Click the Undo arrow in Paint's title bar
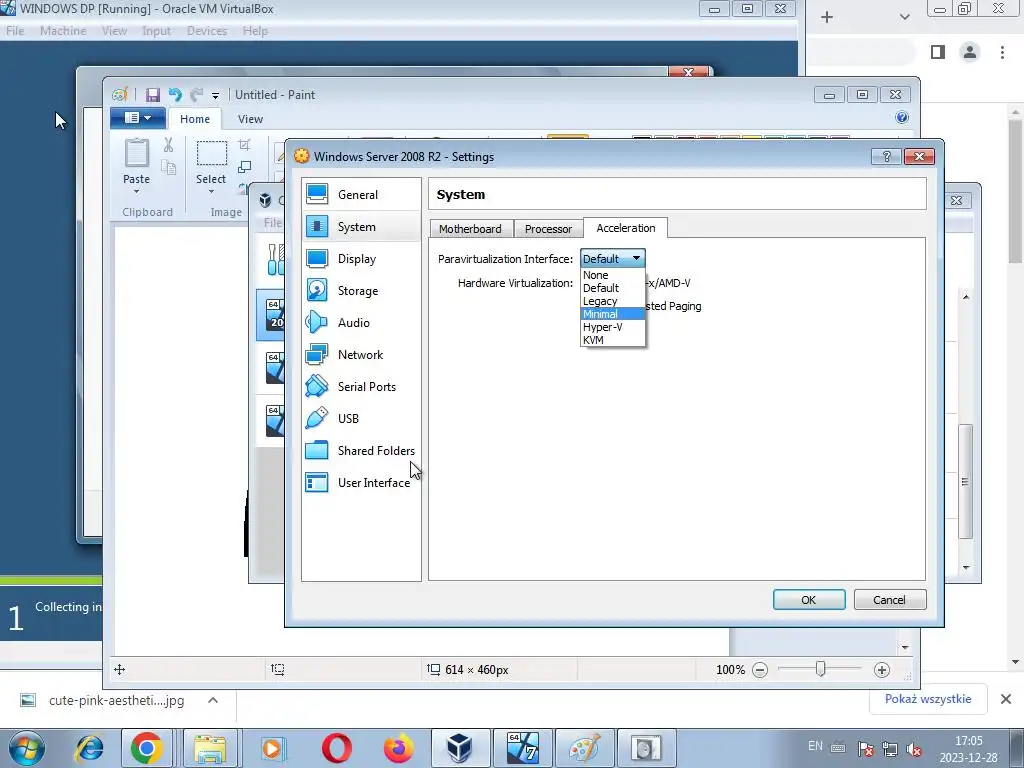 pos(174,95)
